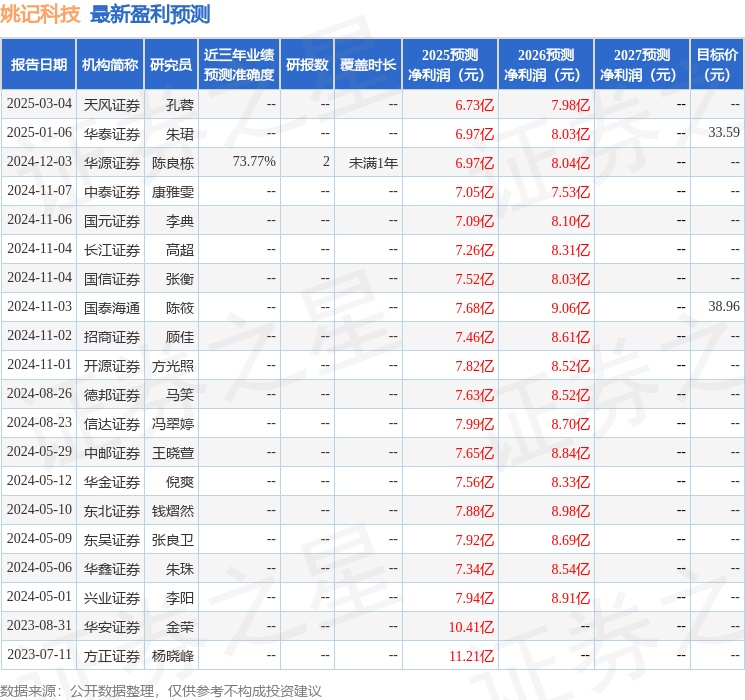Click the 最新盈利预测 heading
Viewport: 745px width, 700px height.
click(150, 14)
